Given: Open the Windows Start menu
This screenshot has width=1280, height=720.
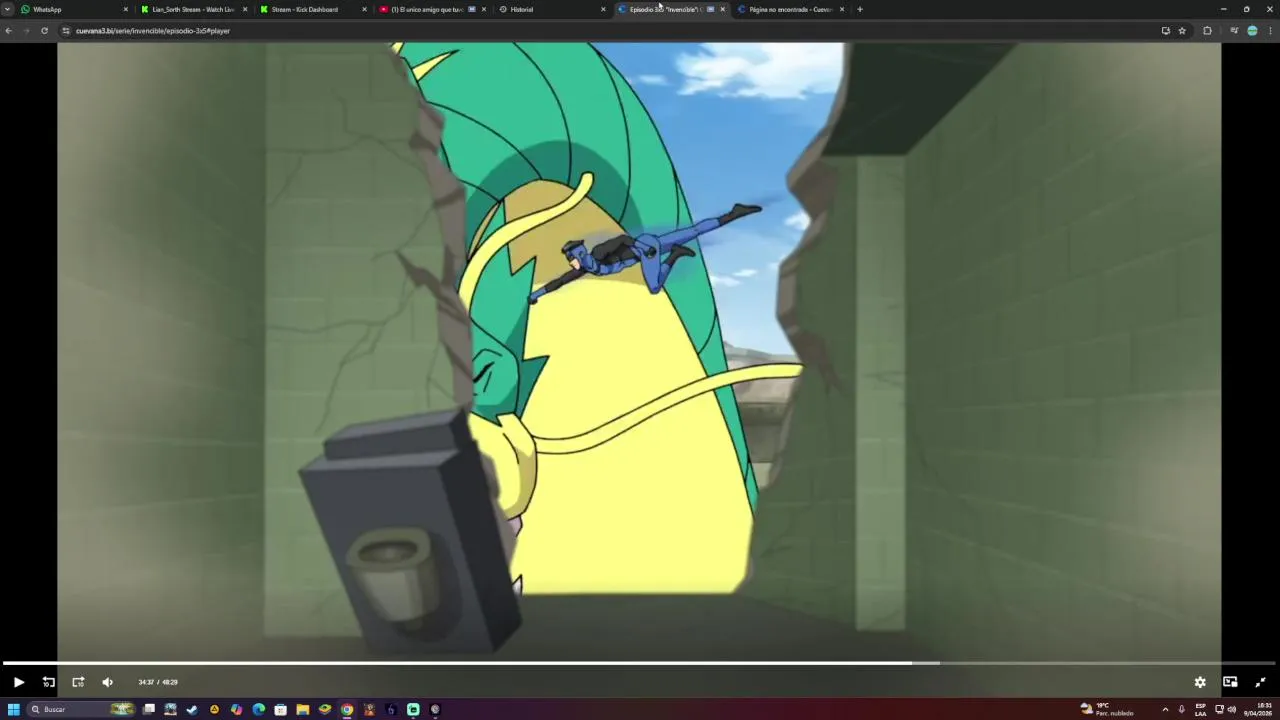Looking at the screenshot, I should click(x=14, y=709).
